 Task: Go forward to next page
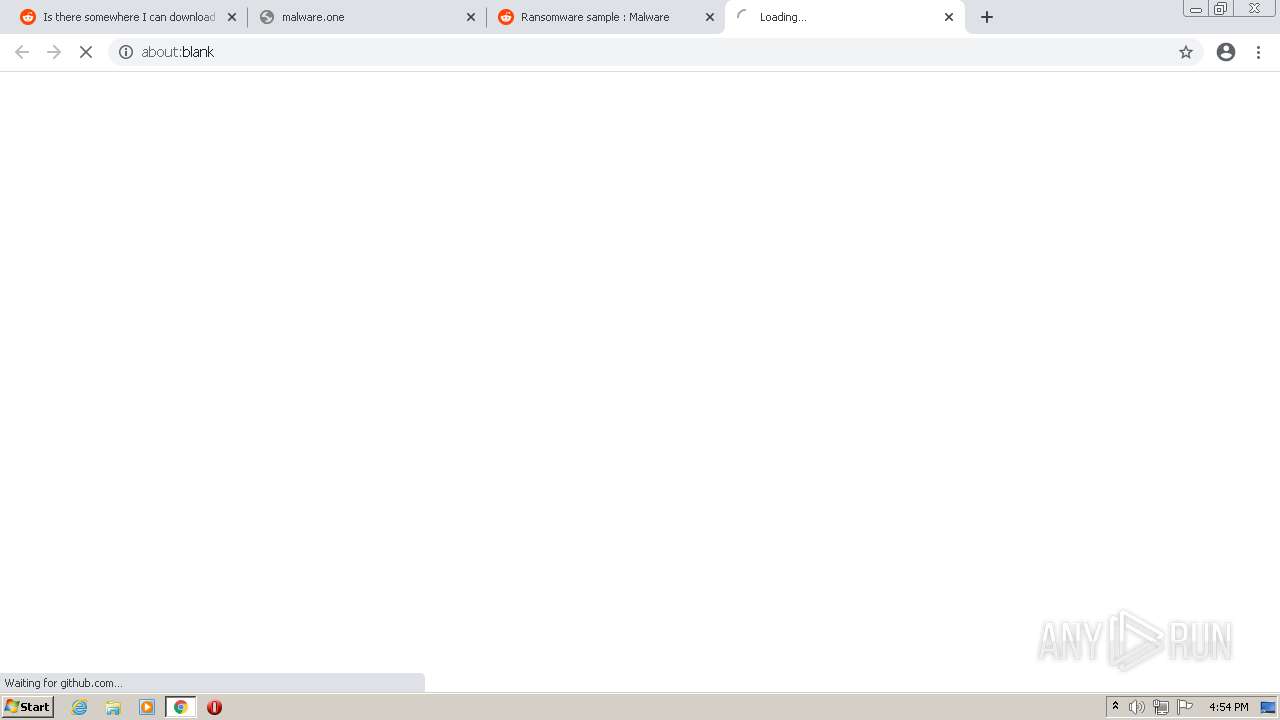tap(54, 52)
